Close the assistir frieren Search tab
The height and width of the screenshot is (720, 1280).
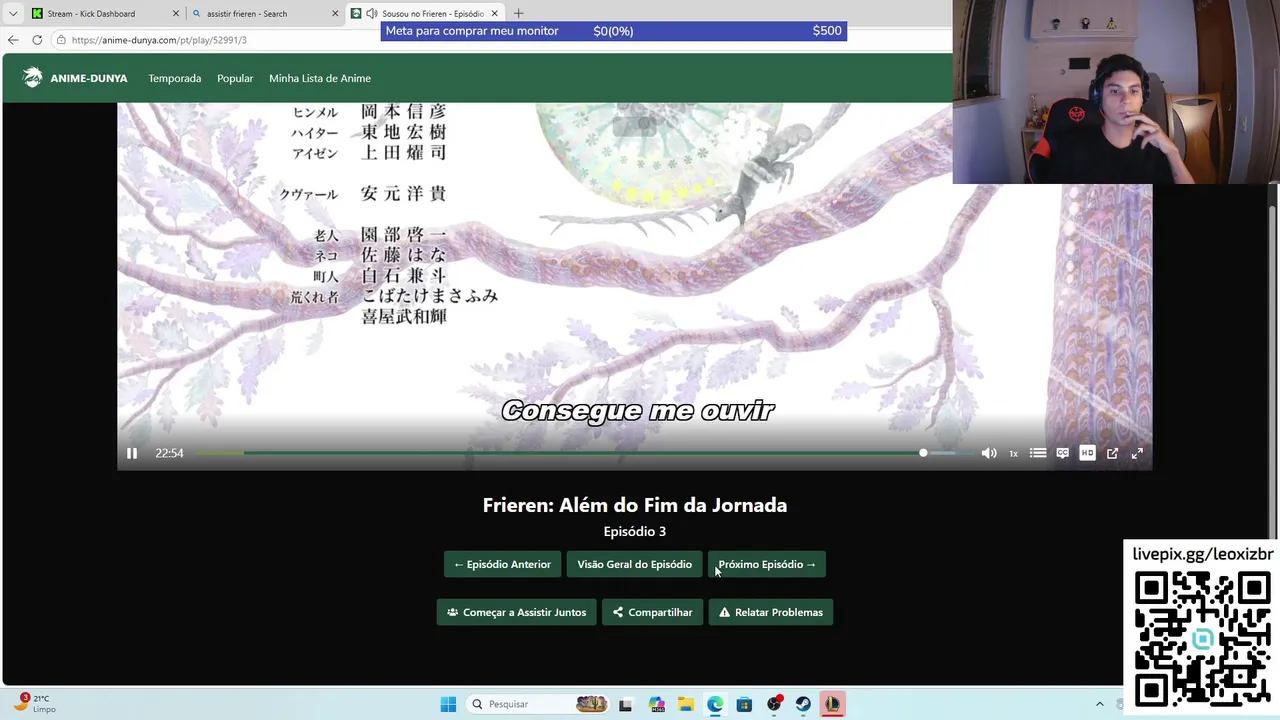(x=335, y=14)
